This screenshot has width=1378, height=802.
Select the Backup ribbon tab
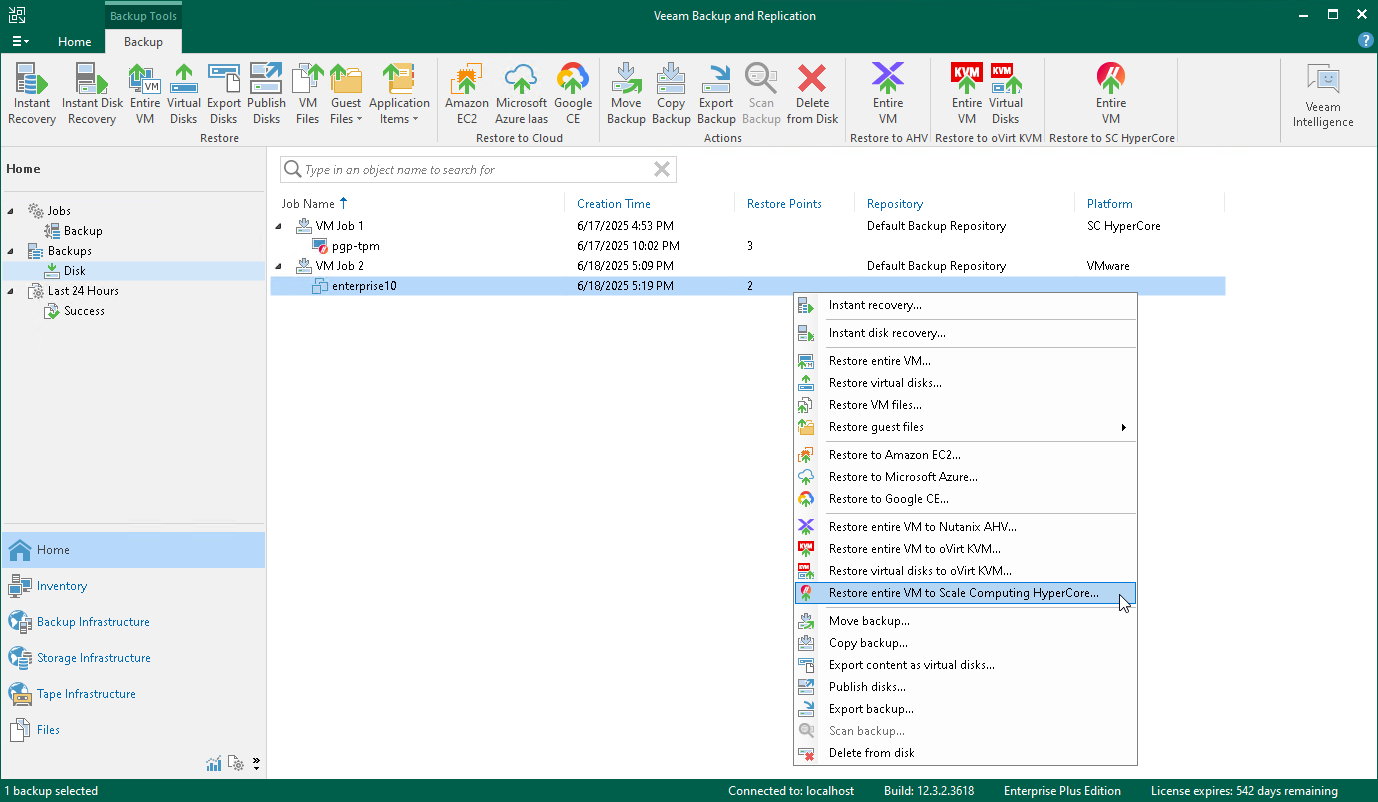pos(143,42)
